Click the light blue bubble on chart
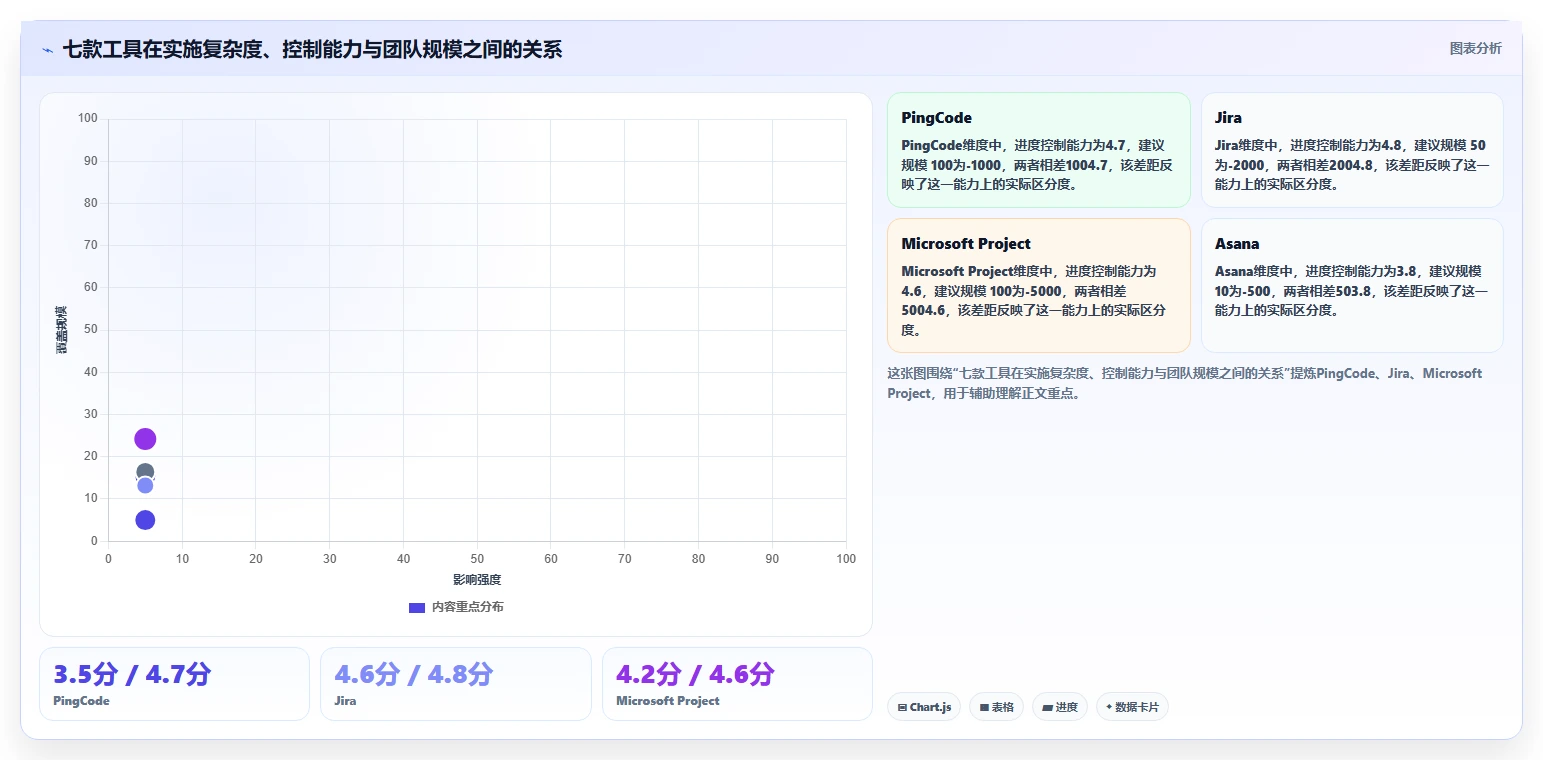This screenshot has width=1543, height=760. (145, 485)
